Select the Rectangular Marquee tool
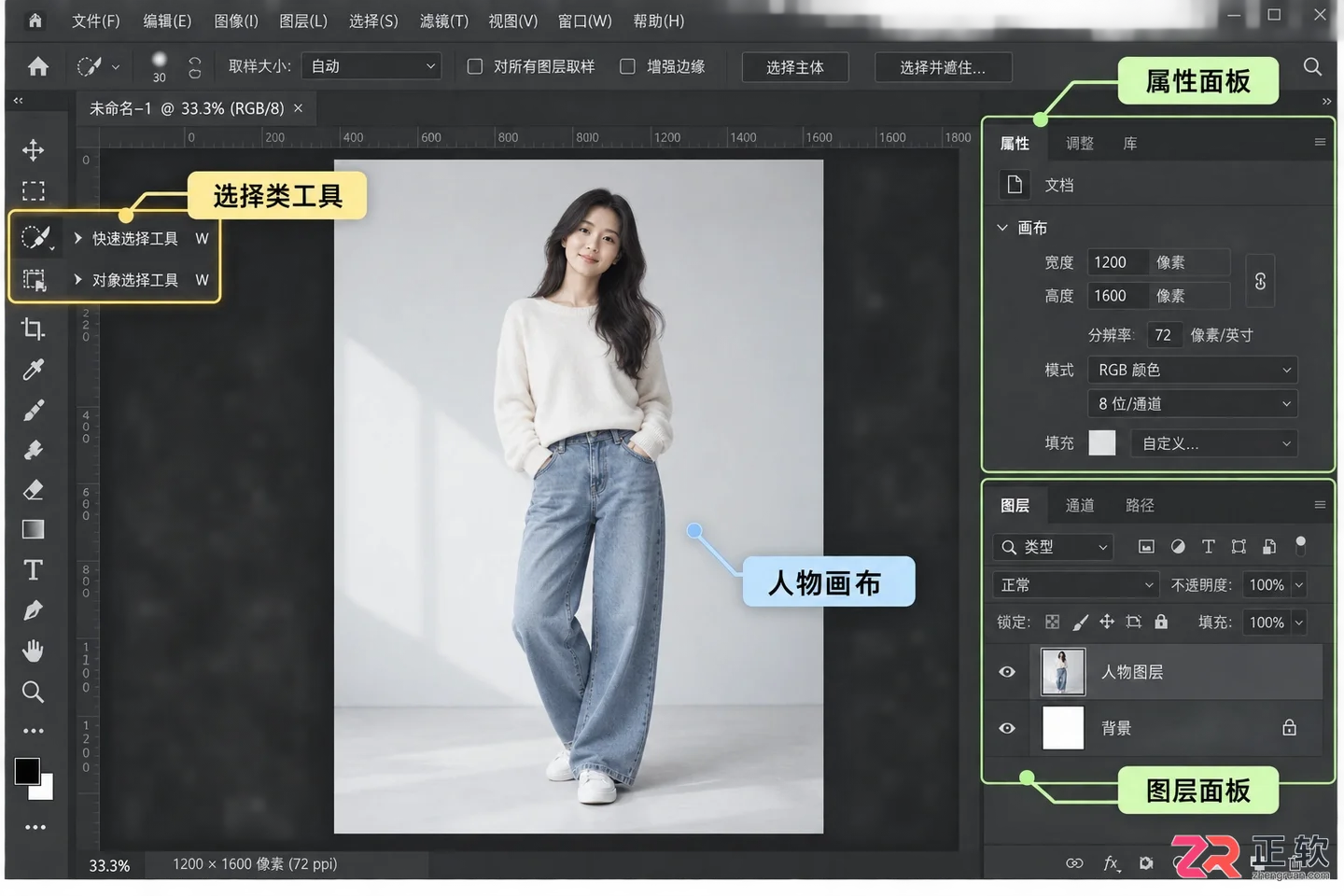Screen dimensions: 1344x896 coord(34,191)
